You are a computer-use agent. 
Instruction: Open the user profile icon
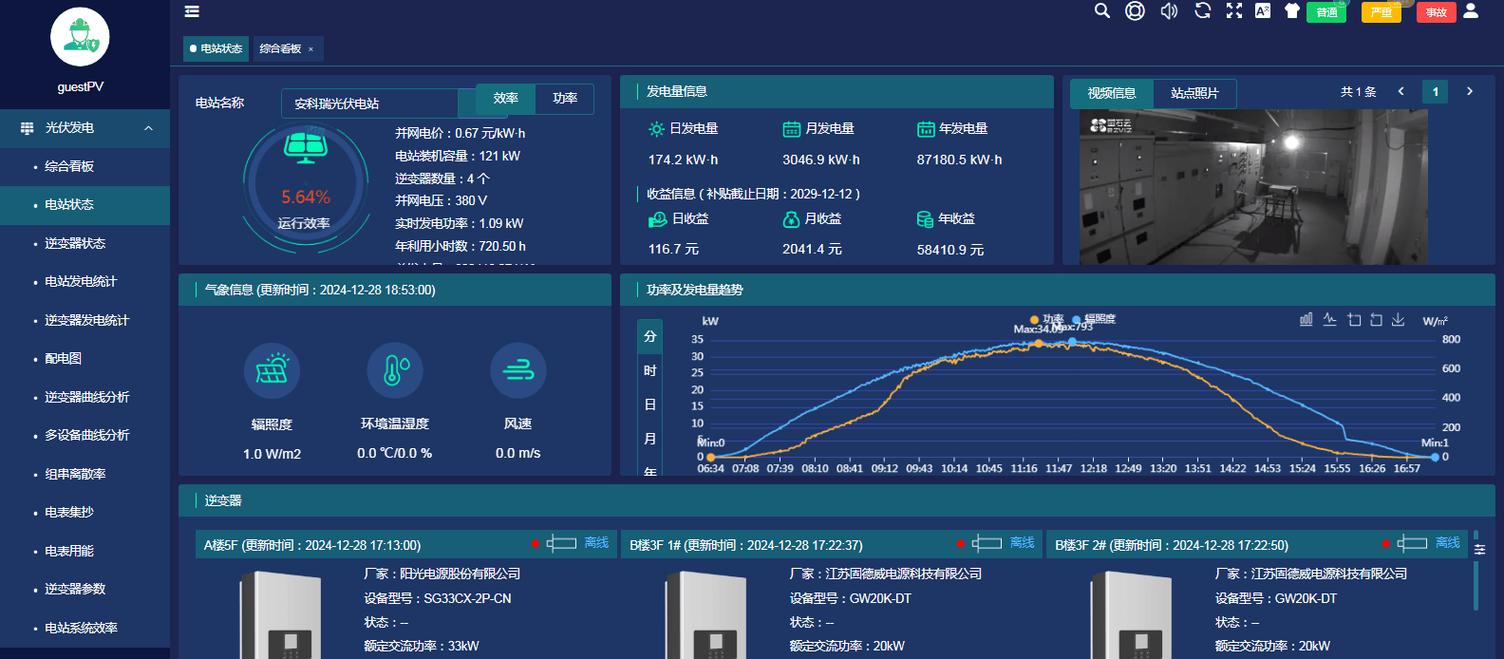[1471, 11]
